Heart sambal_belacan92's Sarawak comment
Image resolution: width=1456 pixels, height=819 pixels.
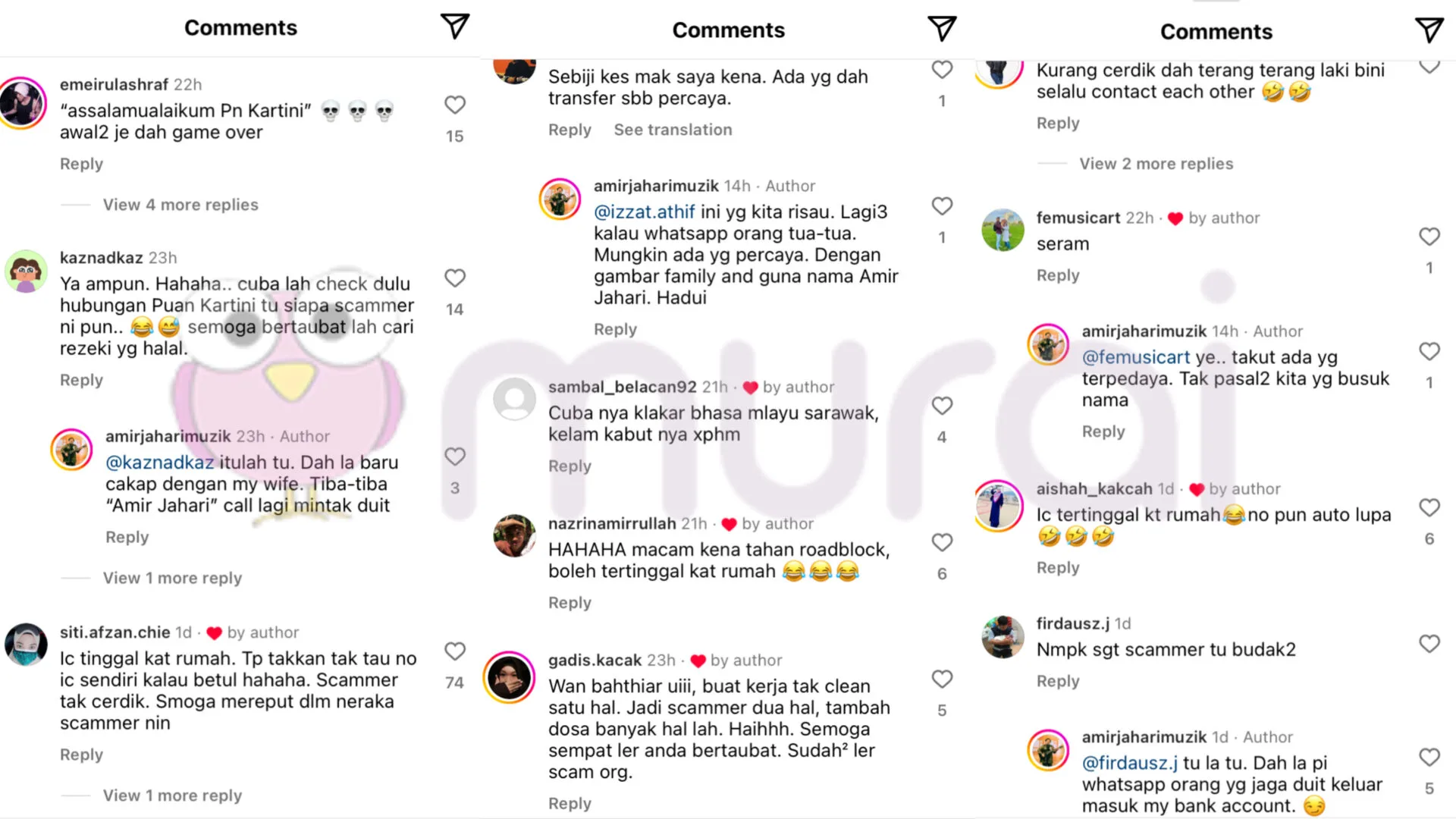pyautogui.click(x=942, y=406)
